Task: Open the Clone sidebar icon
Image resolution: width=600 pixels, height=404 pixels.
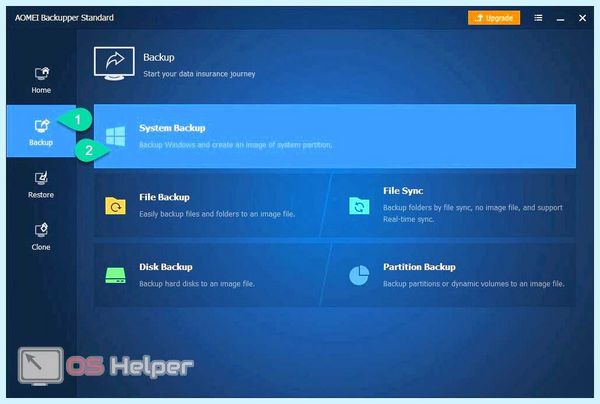Action: click(x=41, y=230)
